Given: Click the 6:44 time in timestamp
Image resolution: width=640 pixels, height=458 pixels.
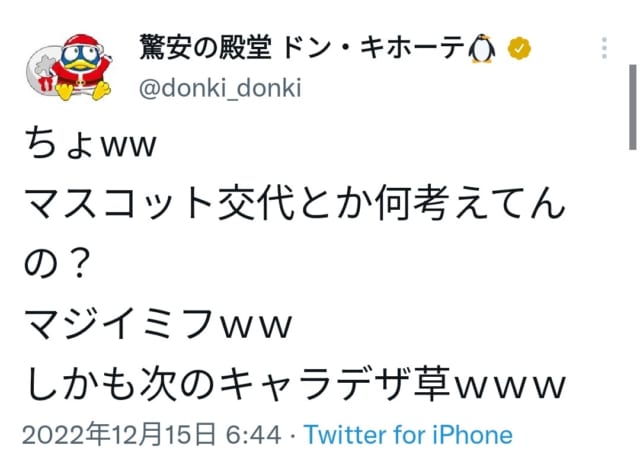Looking at the screenshot, I should [x=253, y=435].
